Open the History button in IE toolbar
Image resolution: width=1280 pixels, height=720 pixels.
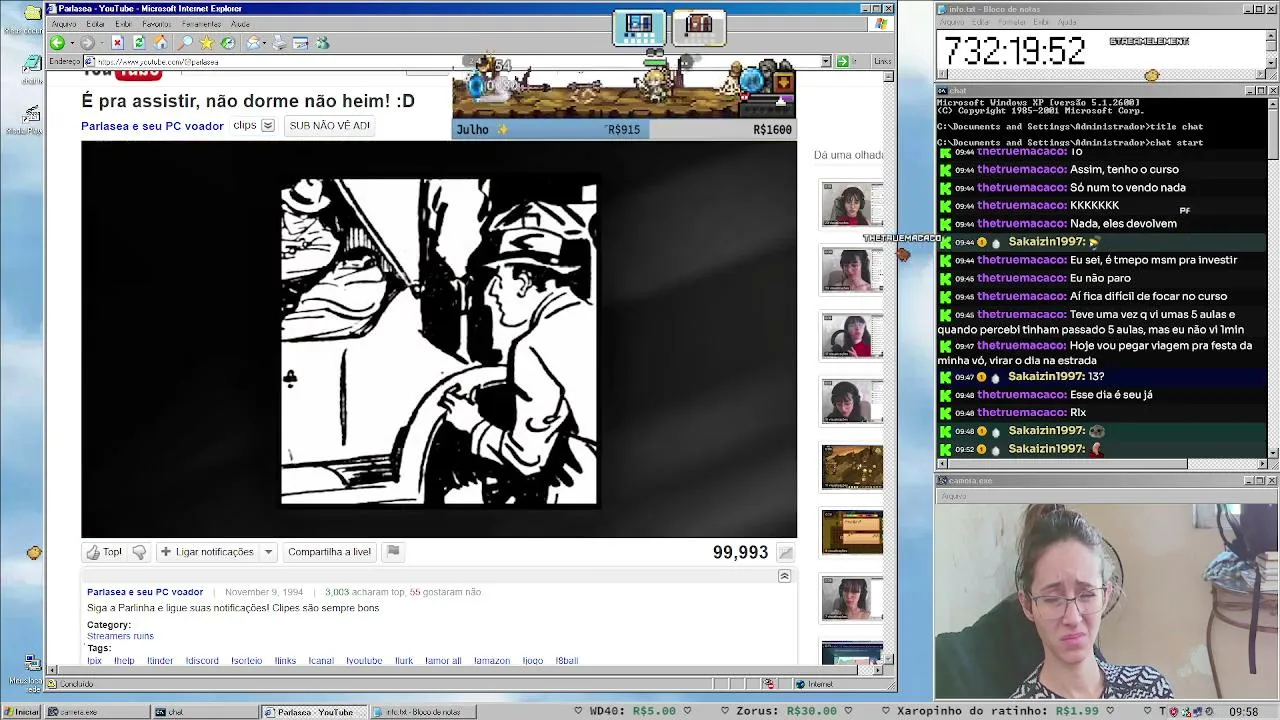tap(228, 43)
